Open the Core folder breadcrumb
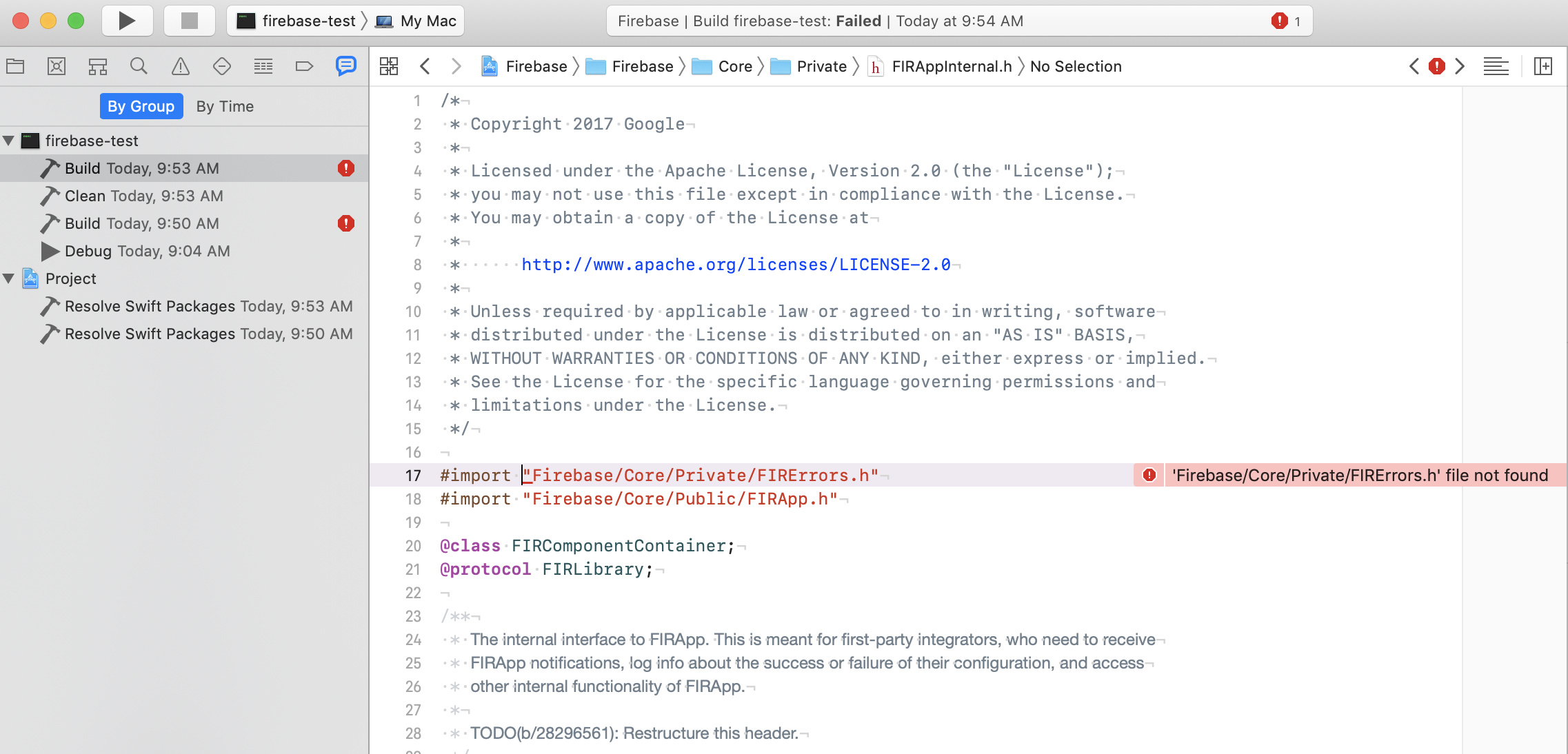Screen dimensions: 1568x754 point(722,66)
